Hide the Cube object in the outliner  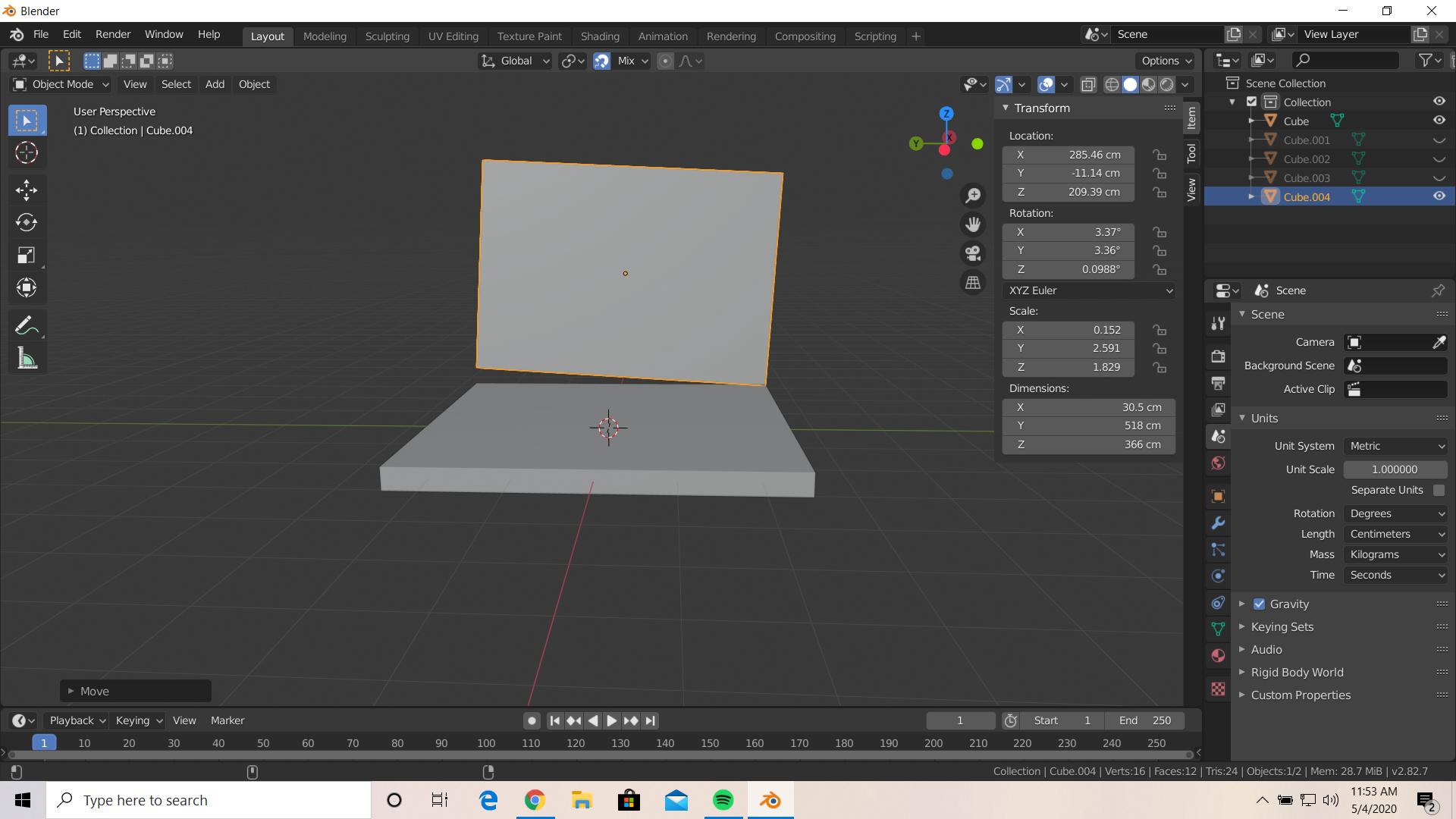pyautogui.click(x=1439, y=120)
